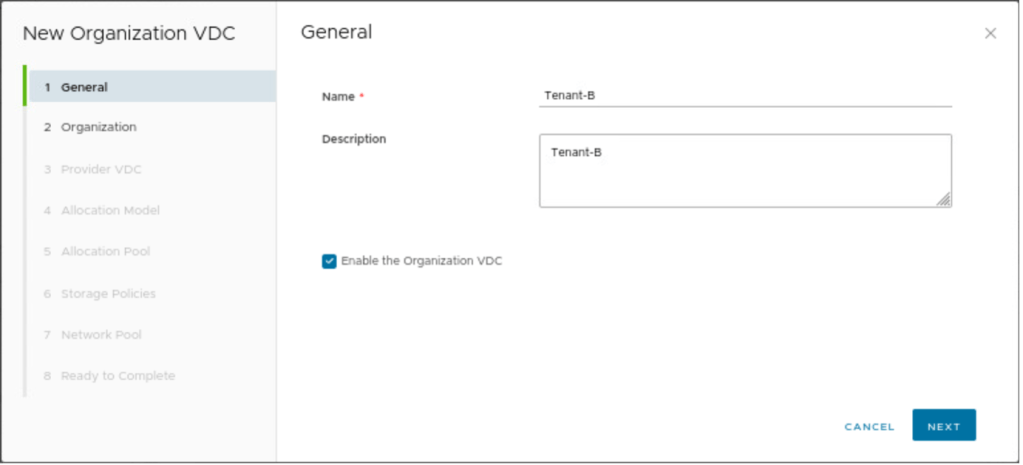Open step 8 Ready to Complete
This screenshot has width=1023, height=465.
117,376
